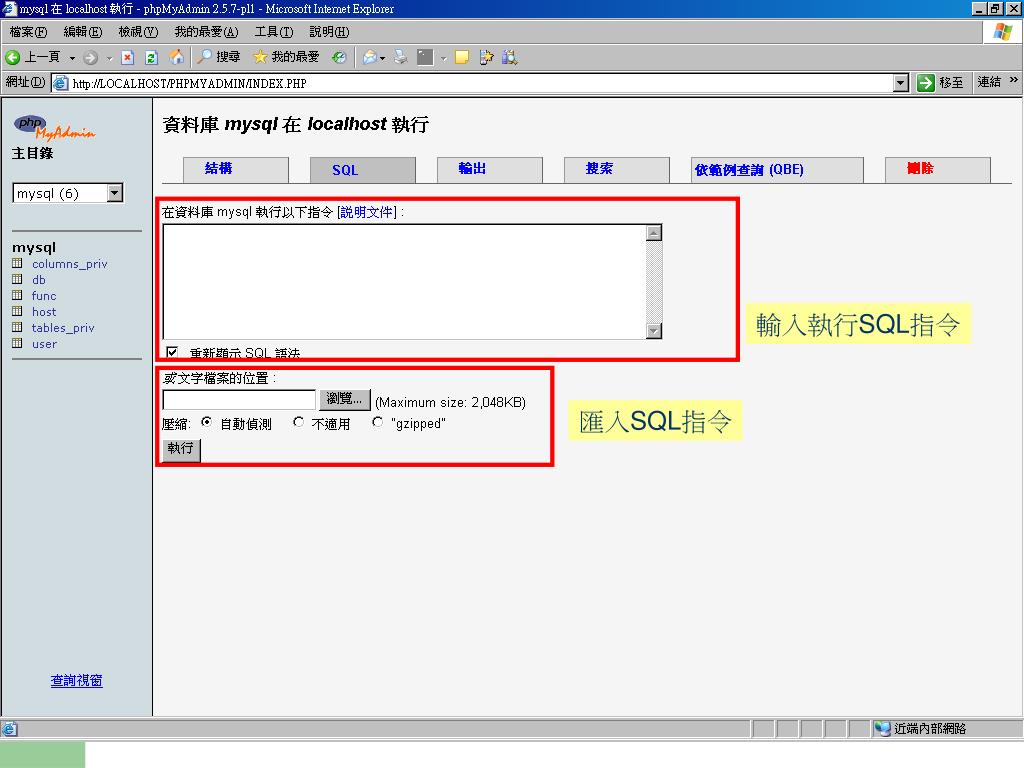Open the mysql (6) database dropdown
1024x768 pixels.
pyautogui.click(x=67, y=193)
